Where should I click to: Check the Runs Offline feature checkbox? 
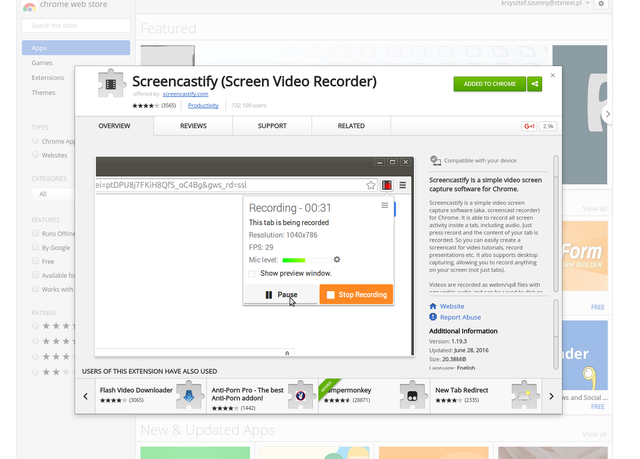click(x=36, y=233)
